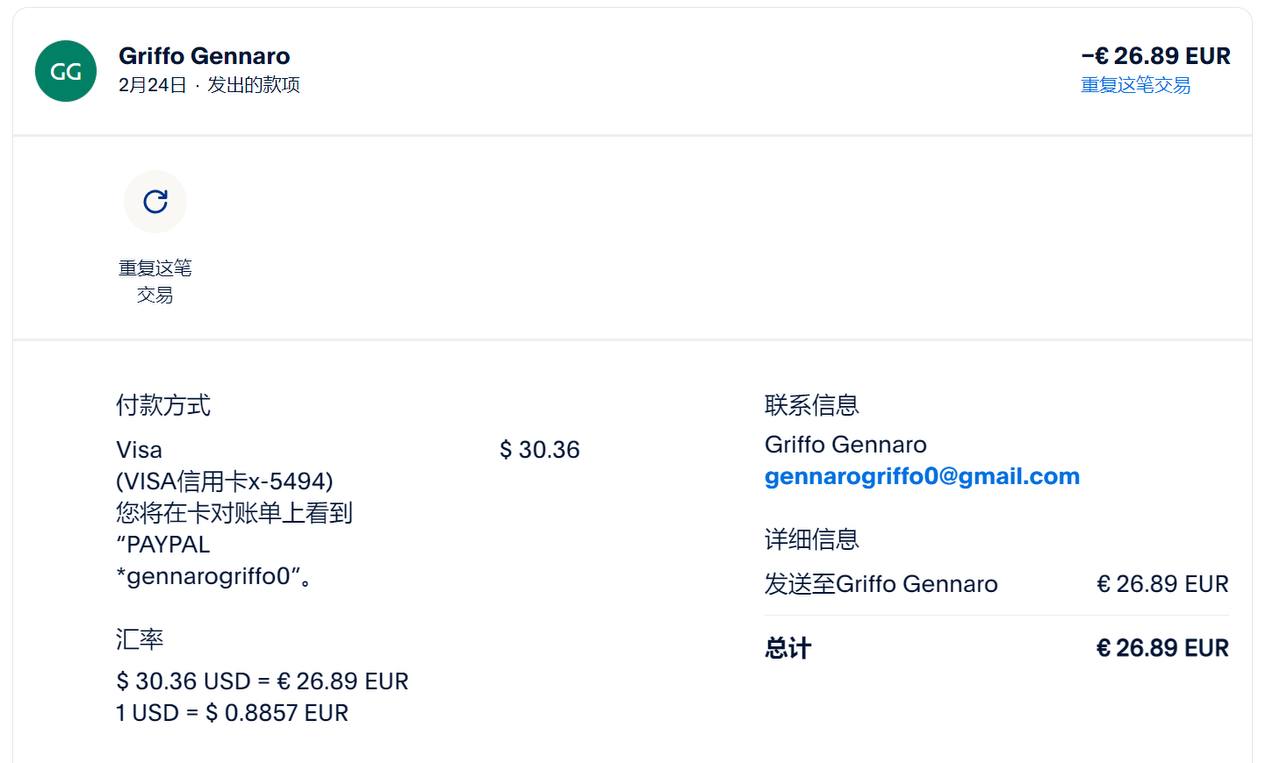Image resolution: width=1280 pixels, height=763 pixels.
Task: Click the 重复这笔交易 label below the arrow icon
Action: (x=155, y=281)
